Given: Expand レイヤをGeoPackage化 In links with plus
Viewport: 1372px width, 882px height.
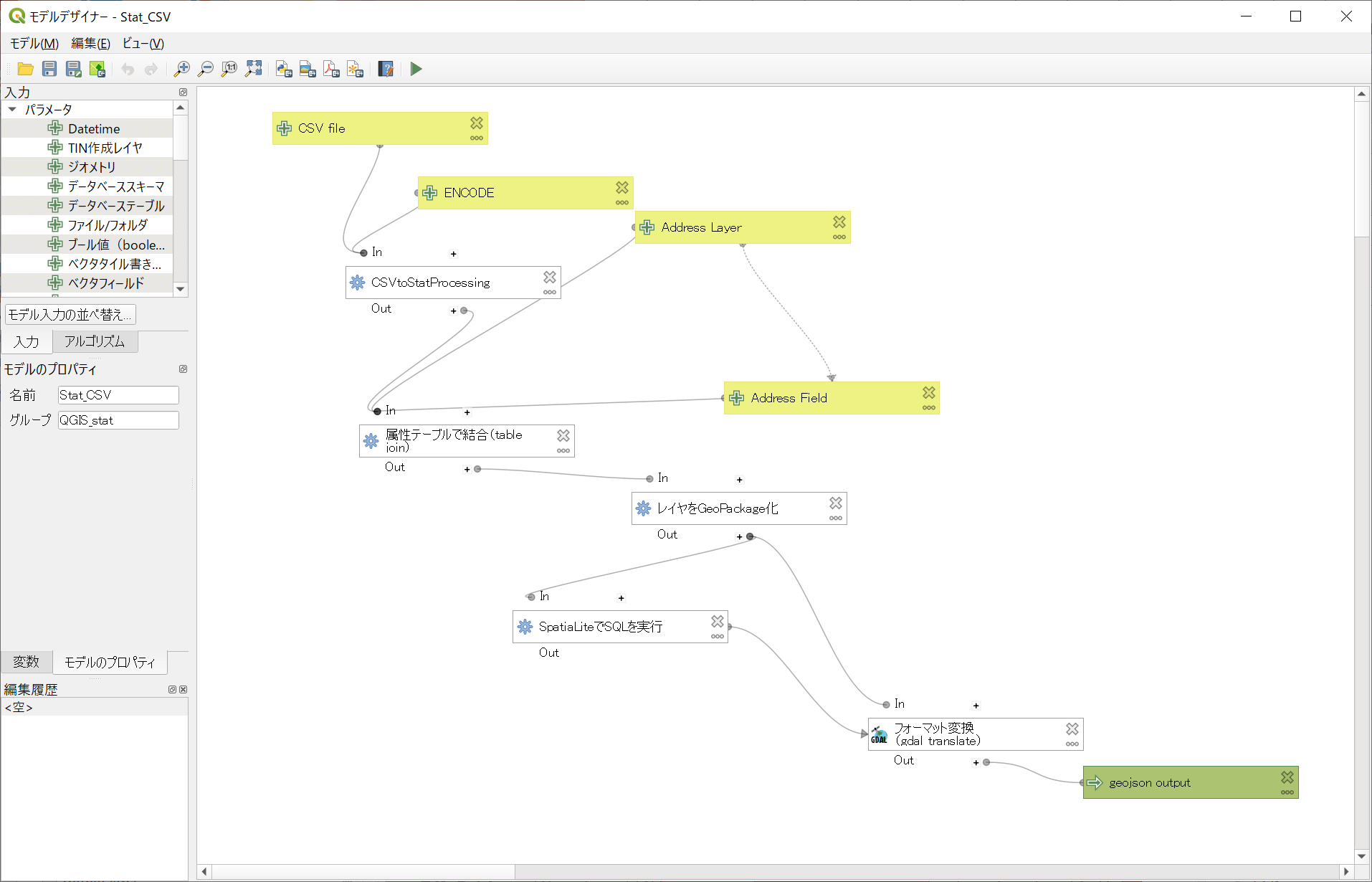Looking at the screenshot, I should [740, 480].
